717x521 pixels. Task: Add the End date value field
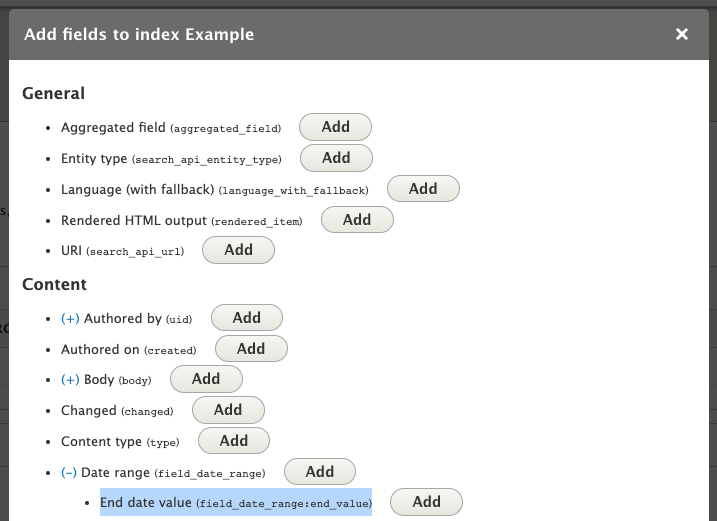[426, 502]
